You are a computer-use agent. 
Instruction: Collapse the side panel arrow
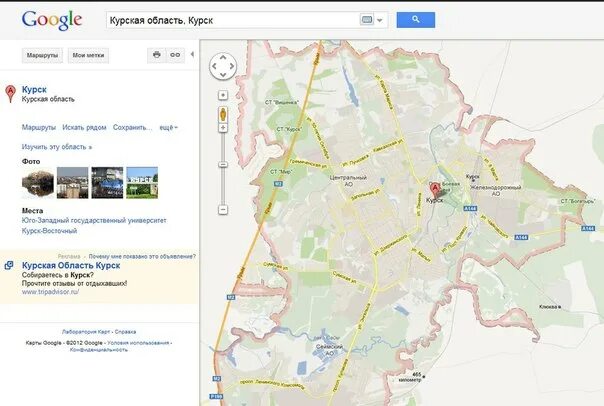pyautogui.click(x=192, y=54)
